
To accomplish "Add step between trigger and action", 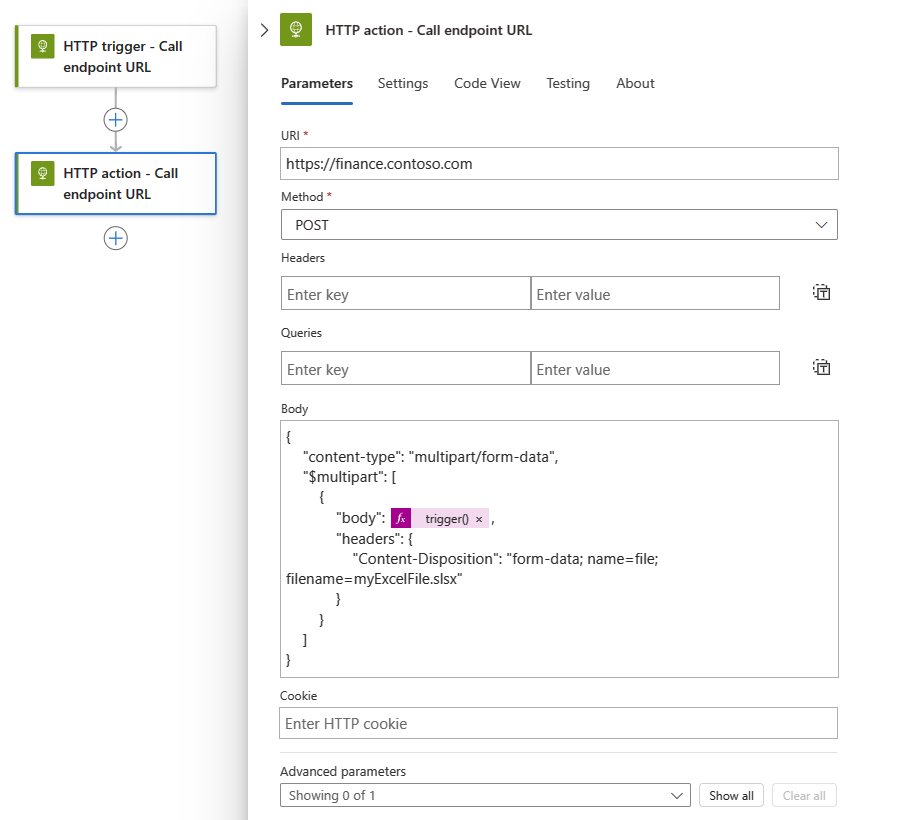I will [116, 119].
